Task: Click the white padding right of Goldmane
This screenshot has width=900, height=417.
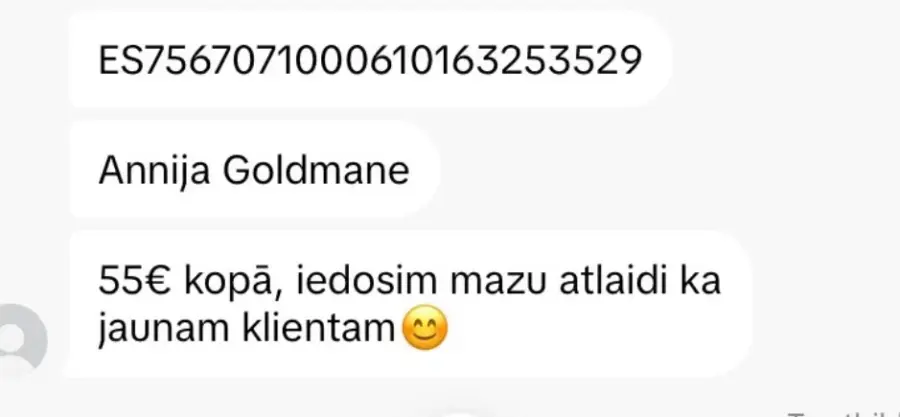Action: (x=425, y=170)
